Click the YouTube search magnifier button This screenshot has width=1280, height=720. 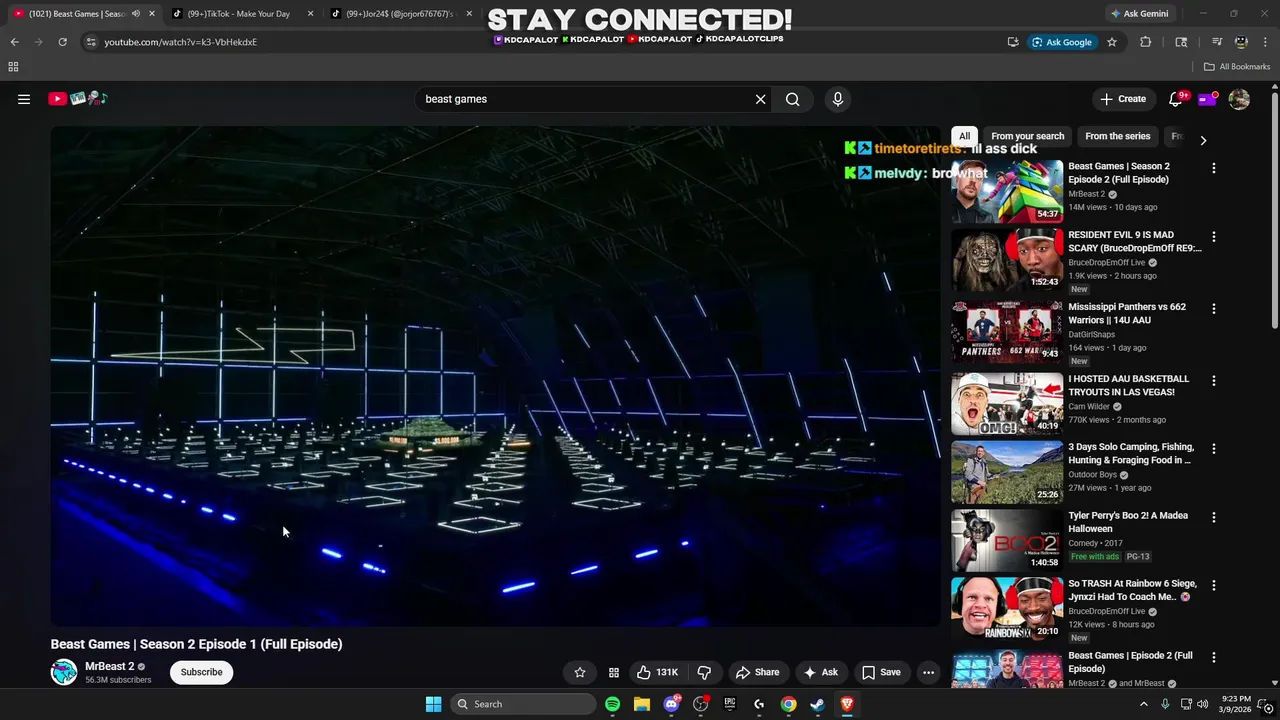tap(792, 99)
